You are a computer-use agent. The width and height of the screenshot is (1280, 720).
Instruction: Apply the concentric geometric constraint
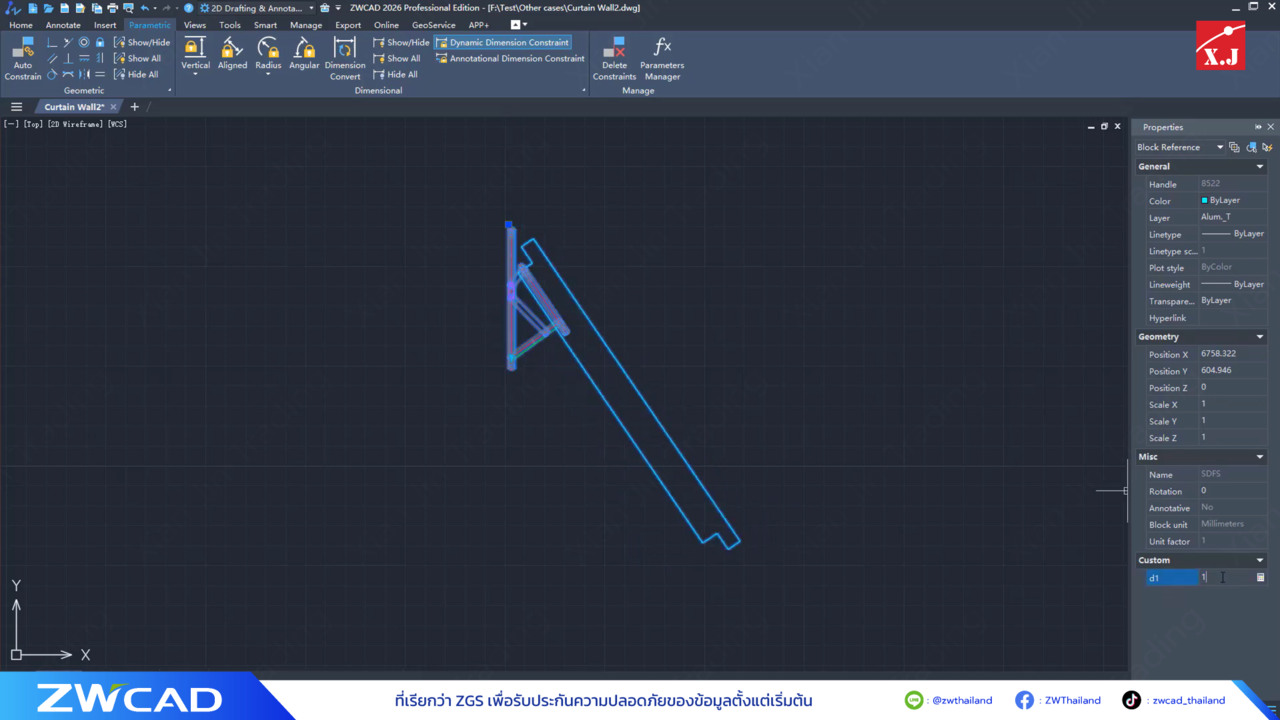84,42
